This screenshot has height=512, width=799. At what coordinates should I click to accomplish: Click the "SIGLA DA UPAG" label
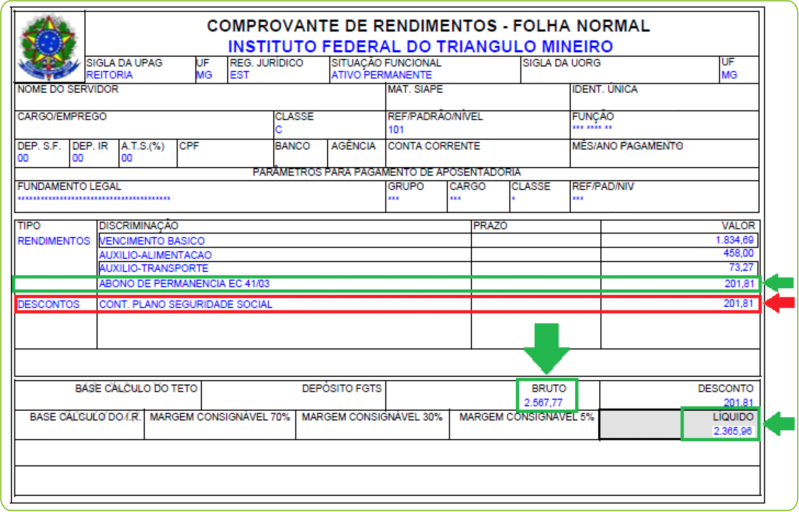pos(124,63)
